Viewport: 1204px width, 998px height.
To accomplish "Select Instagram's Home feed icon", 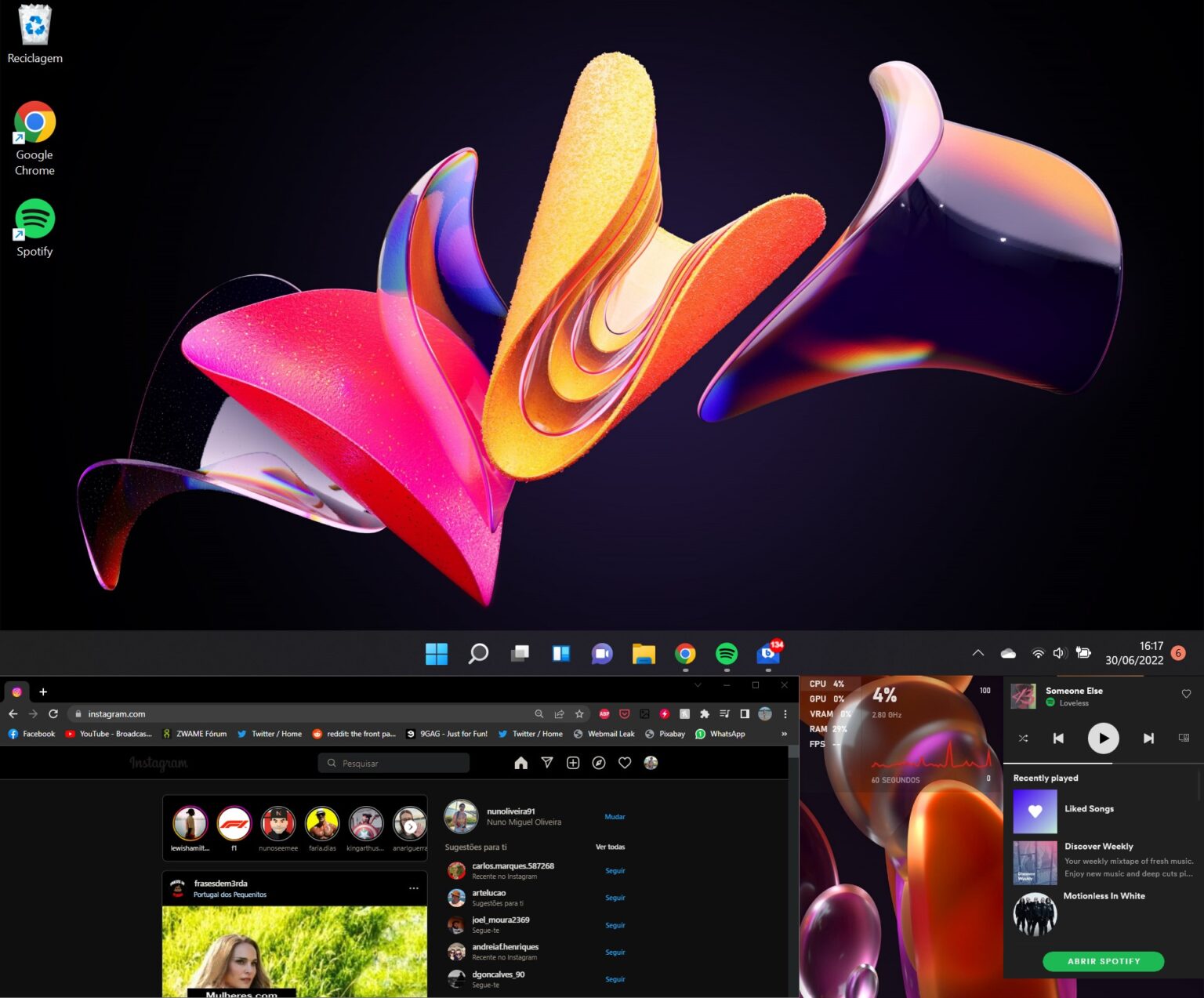I will click(x=520, y=763).
